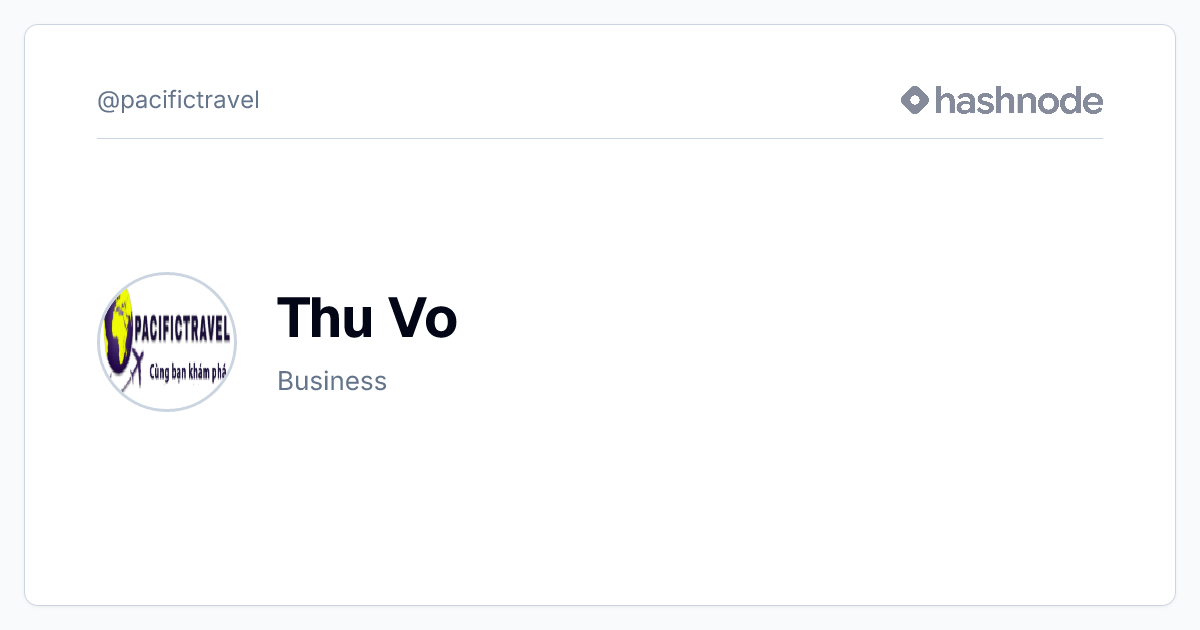Click the Hashnode diamond logo icon
Image resolution: width=1200 pixels, height=630 pixels.
pyautogui.click(x=915, y=100)
